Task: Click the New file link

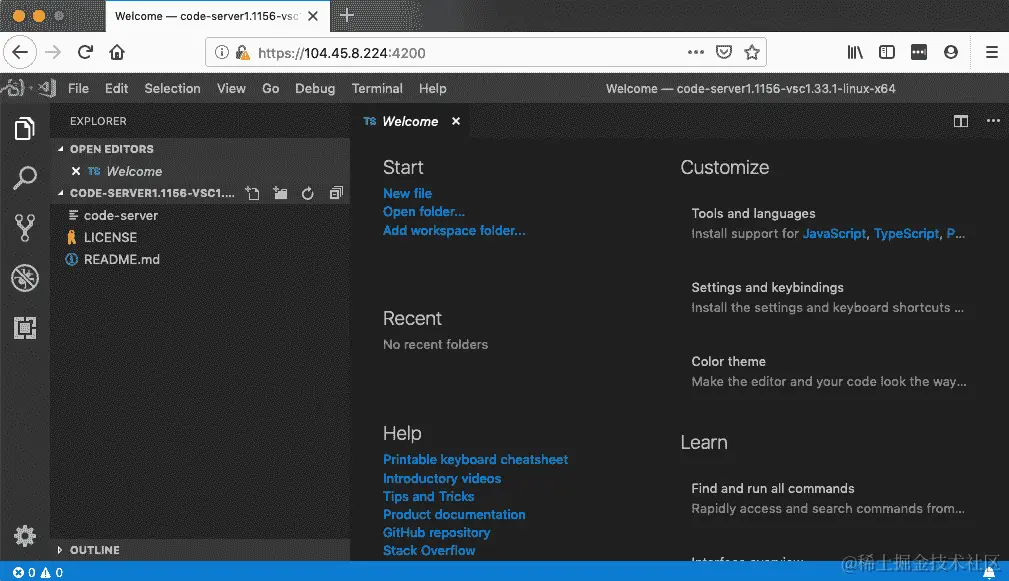Action: (x=407, y=193)
